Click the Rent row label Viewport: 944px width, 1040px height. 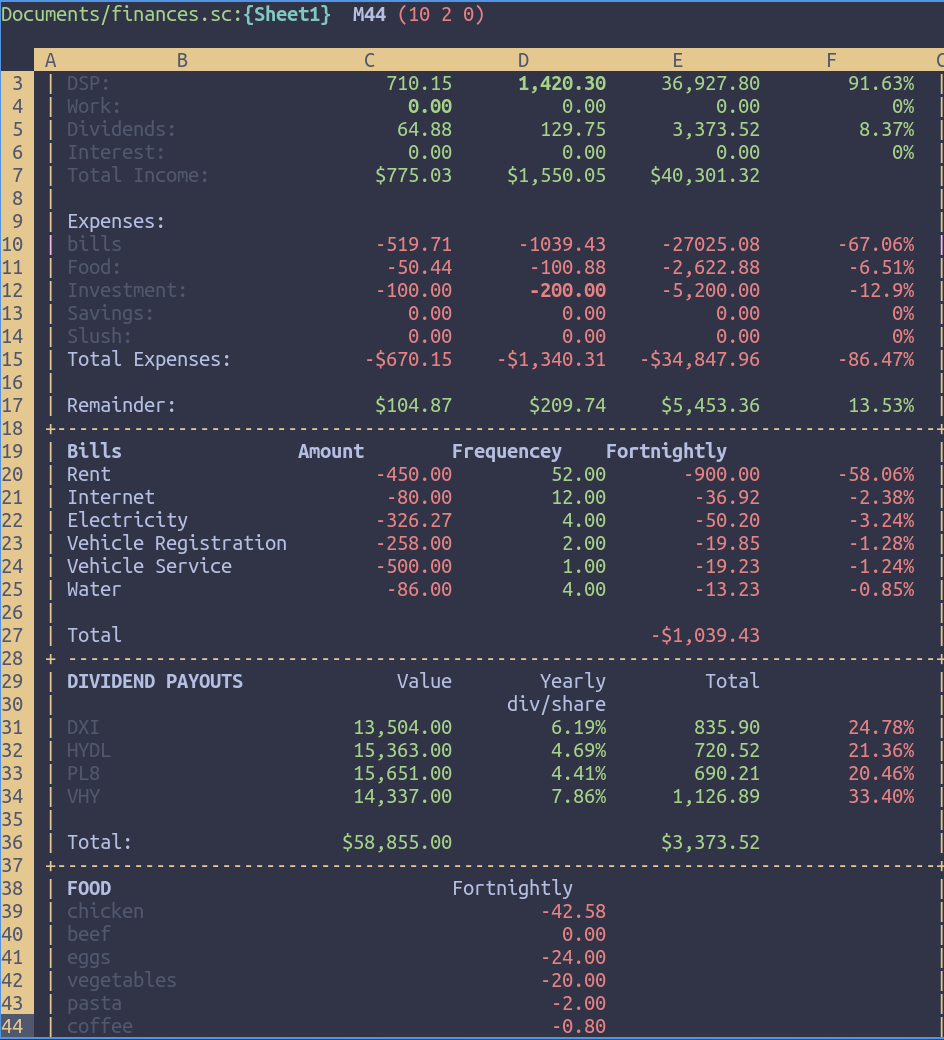pyautogui.click(x=89, y=474)
